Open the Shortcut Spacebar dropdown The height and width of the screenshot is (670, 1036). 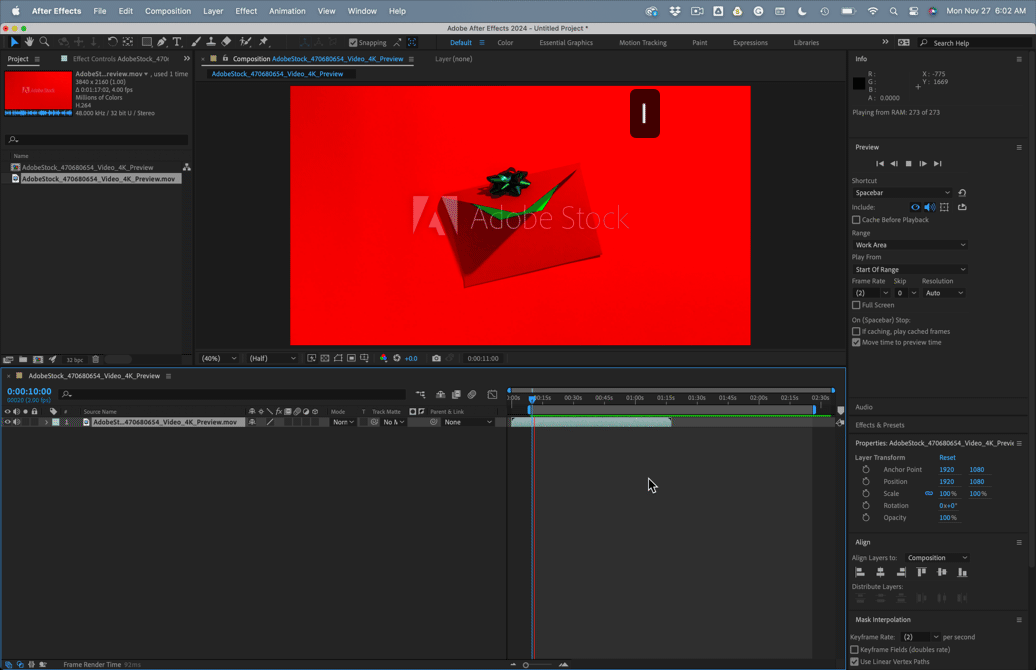[x=902, y=193]
